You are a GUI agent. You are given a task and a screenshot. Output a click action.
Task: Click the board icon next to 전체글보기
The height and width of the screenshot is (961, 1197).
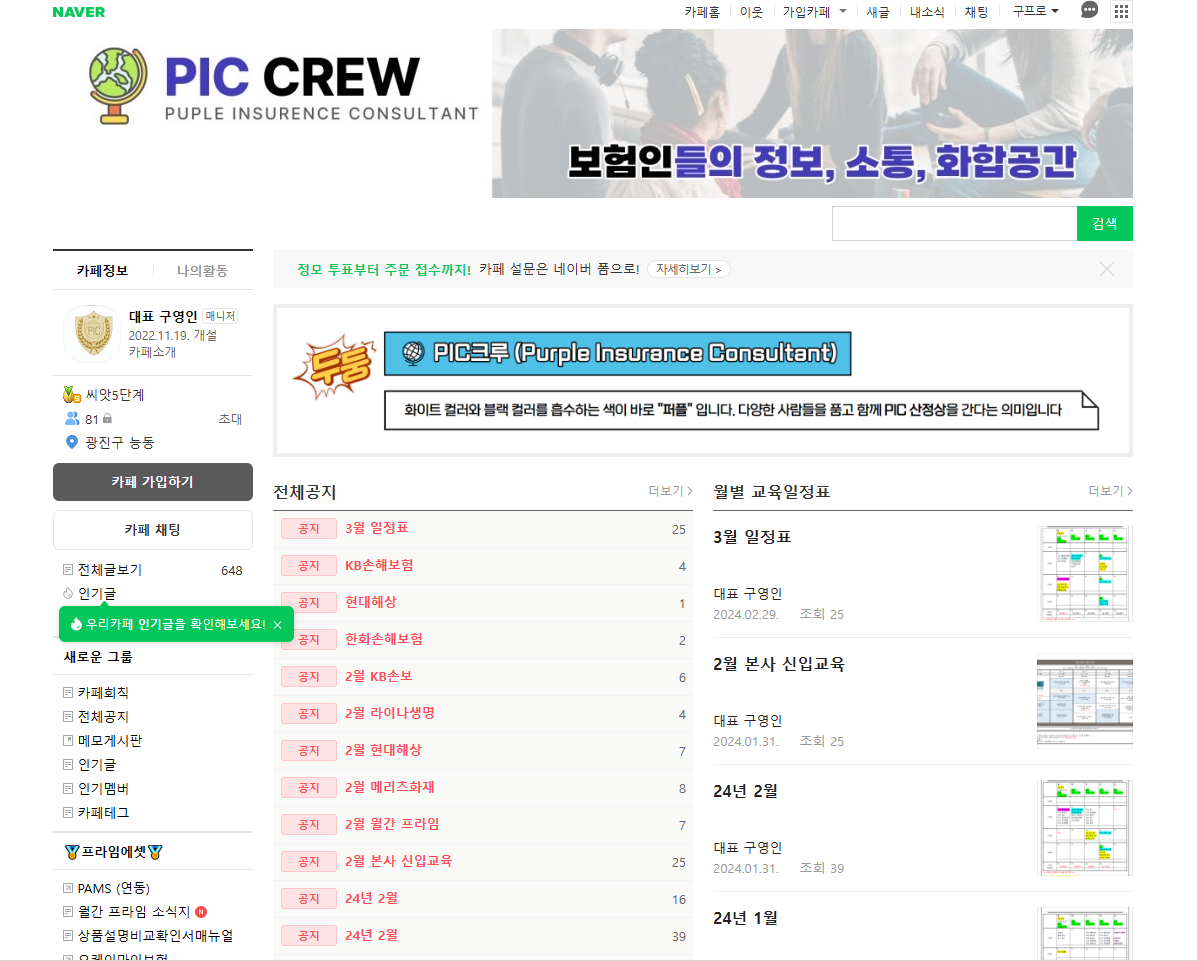(68, 569)
